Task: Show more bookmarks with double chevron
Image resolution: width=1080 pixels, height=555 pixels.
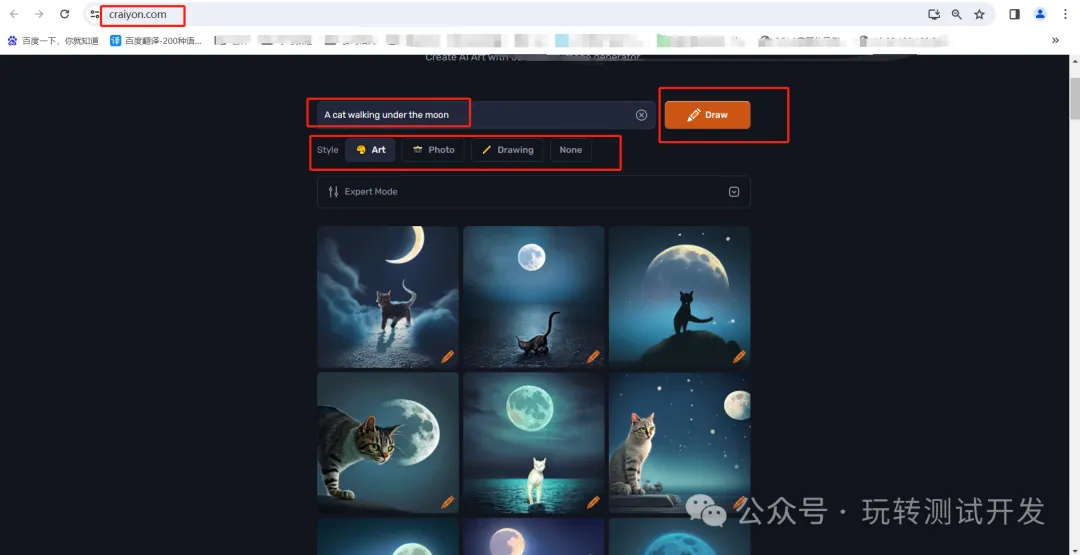Action: point(1055,41)
